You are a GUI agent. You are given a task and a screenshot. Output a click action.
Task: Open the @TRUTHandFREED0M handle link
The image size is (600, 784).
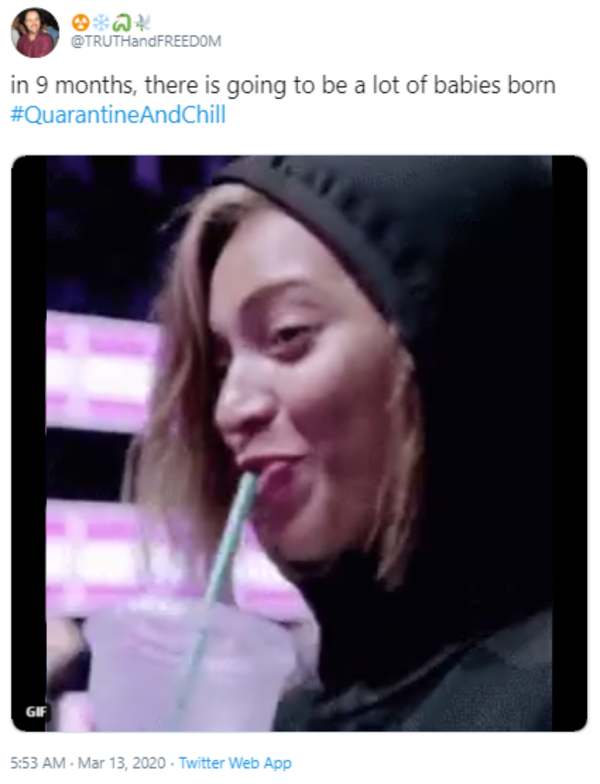click(146, 42)
